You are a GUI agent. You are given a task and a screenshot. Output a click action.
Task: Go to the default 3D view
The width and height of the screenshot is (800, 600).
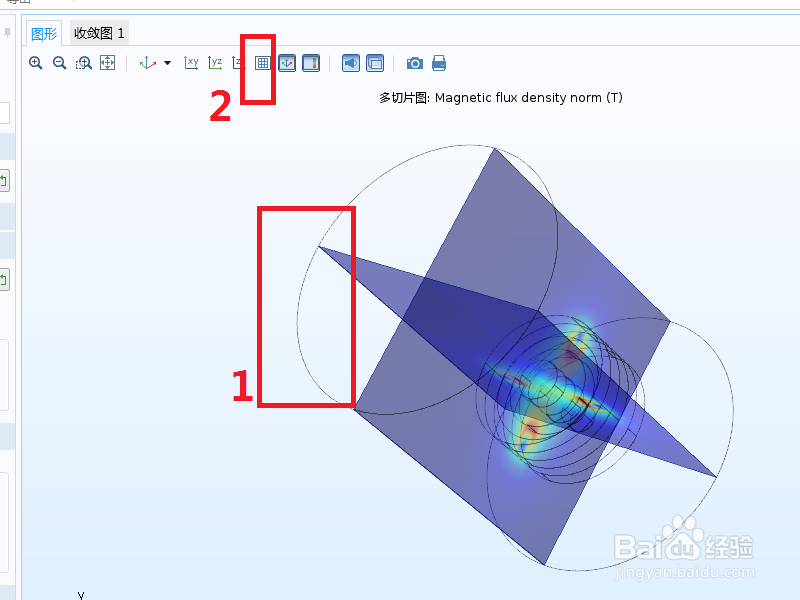point(147,63)
